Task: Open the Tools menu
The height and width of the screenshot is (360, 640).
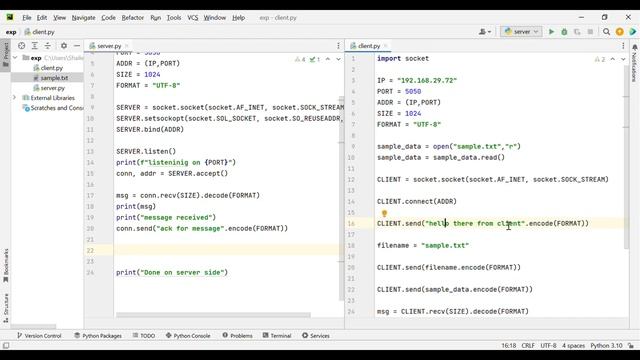Action: pyautogui.click(x=174, y=18)
